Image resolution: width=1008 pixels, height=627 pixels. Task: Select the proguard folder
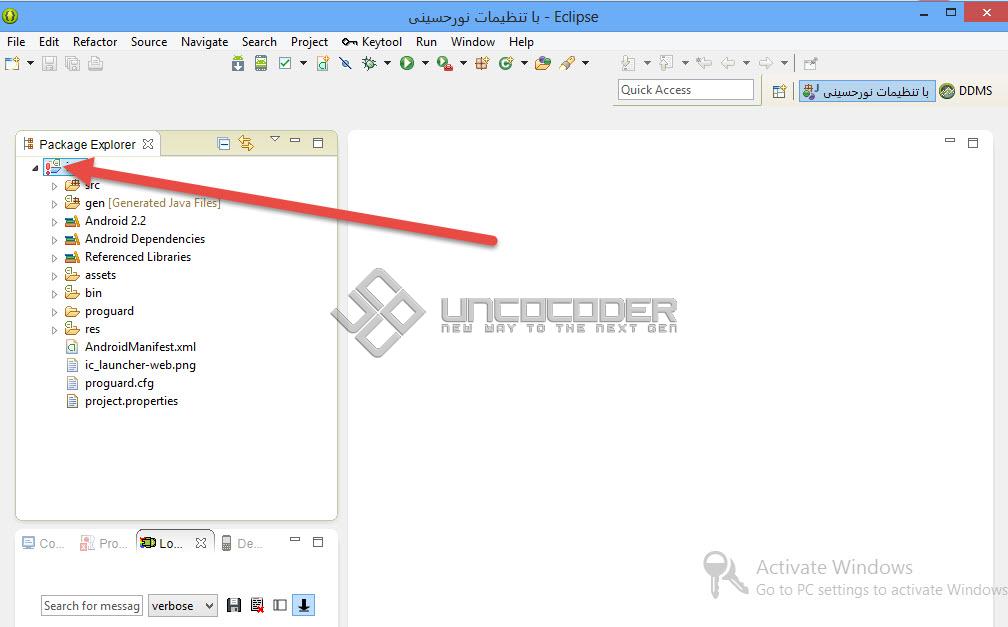point(109,311)
